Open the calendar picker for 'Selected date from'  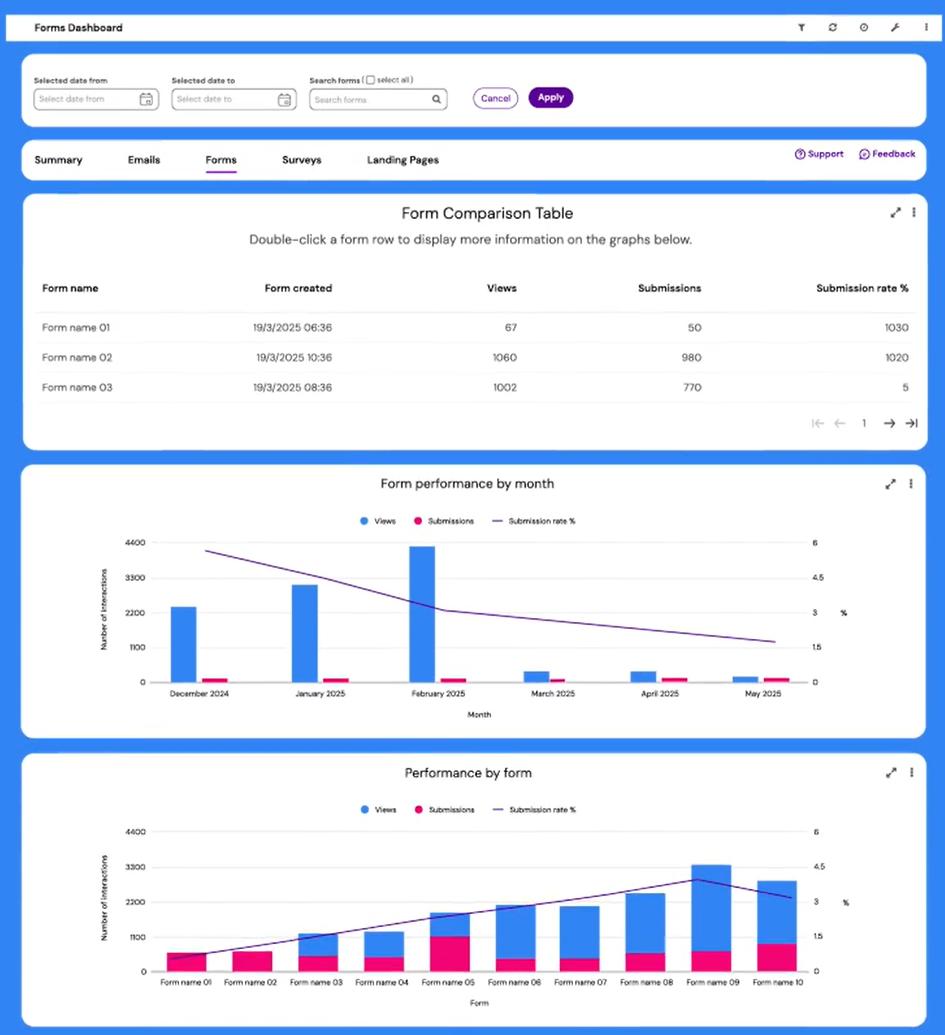pos(145,99)
